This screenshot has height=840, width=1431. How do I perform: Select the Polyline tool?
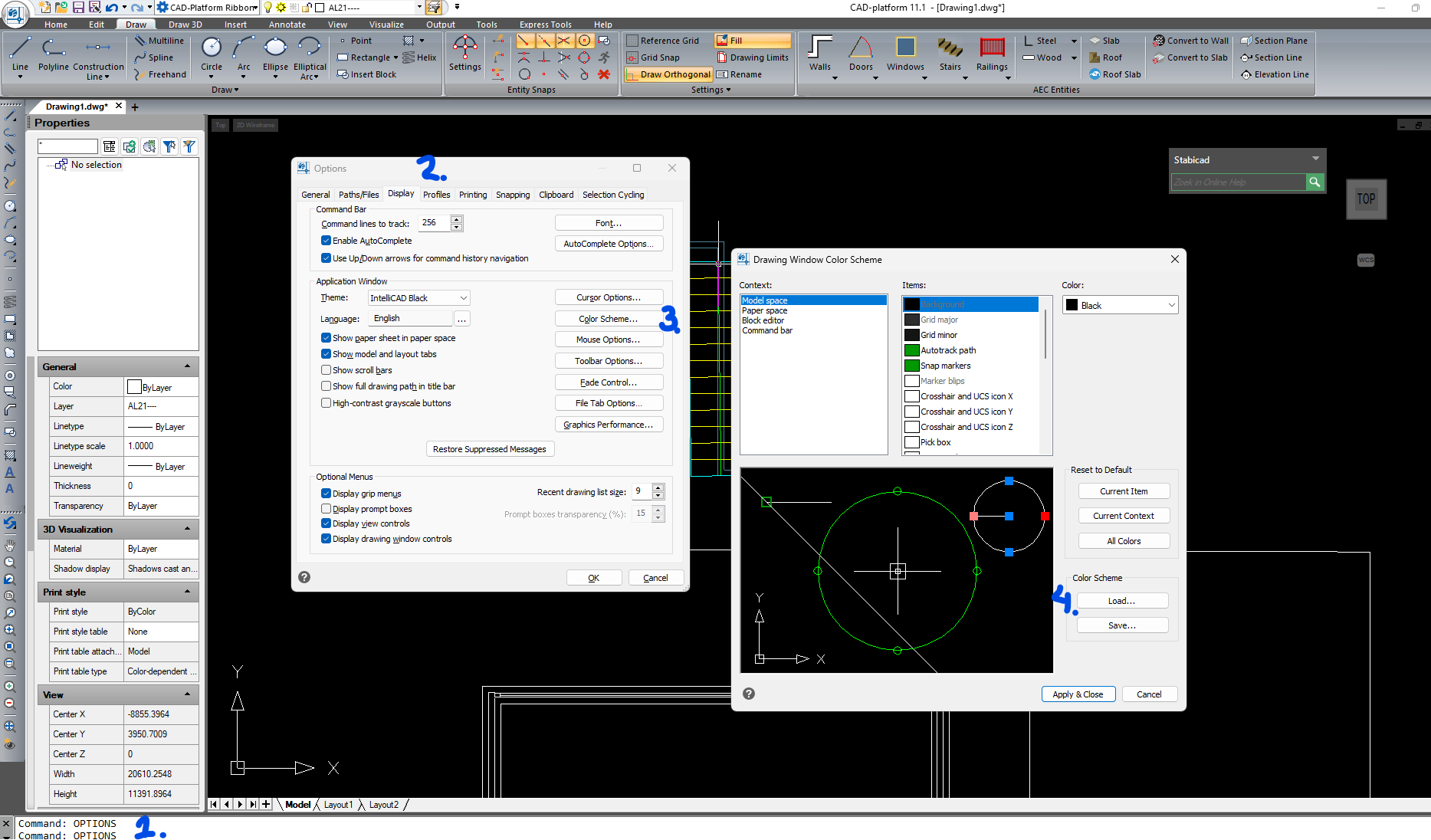point(53,54)
